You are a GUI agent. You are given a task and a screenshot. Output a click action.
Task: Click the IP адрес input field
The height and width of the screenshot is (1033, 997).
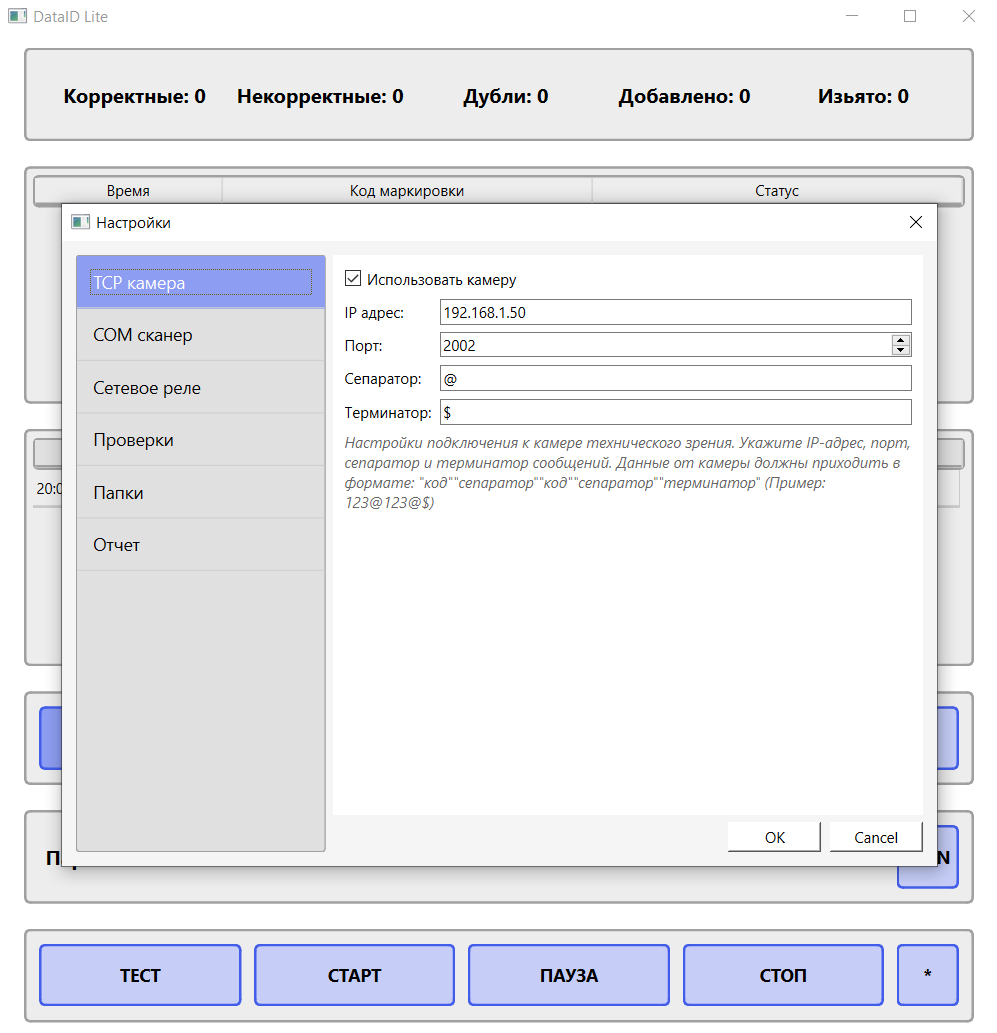point(676,311)
